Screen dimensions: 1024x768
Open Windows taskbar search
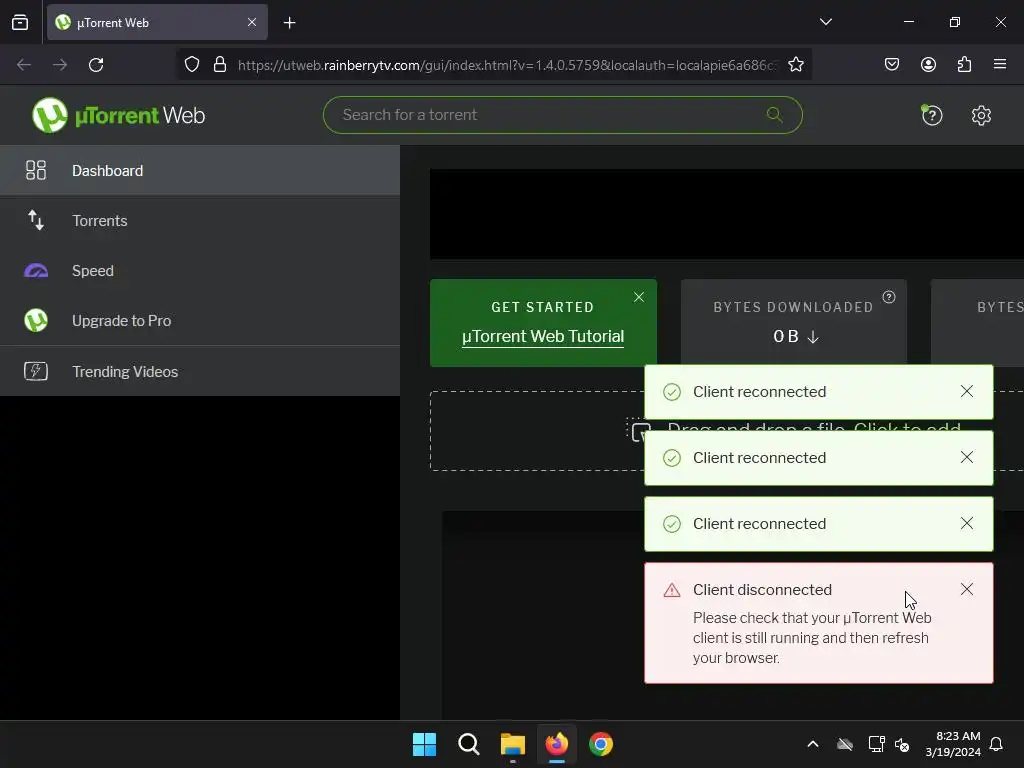469,744
